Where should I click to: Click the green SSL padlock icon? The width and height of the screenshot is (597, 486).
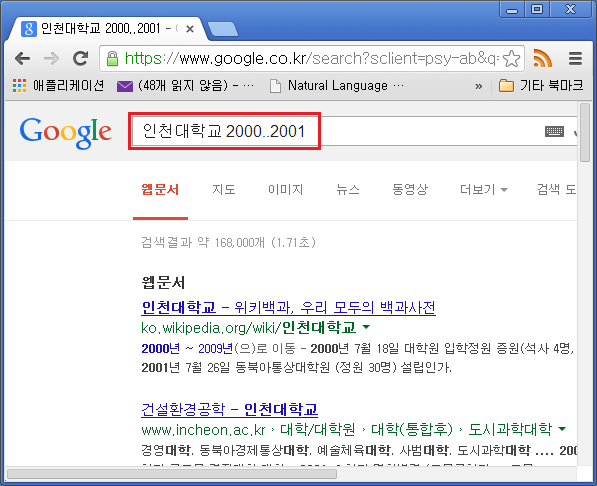tap(112, 59)
